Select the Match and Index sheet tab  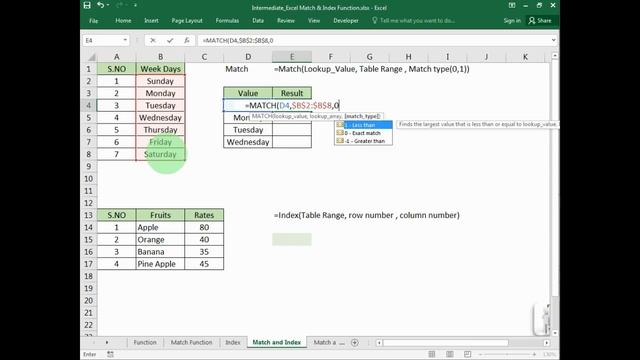pyautogui.click(x=277, y=342)
